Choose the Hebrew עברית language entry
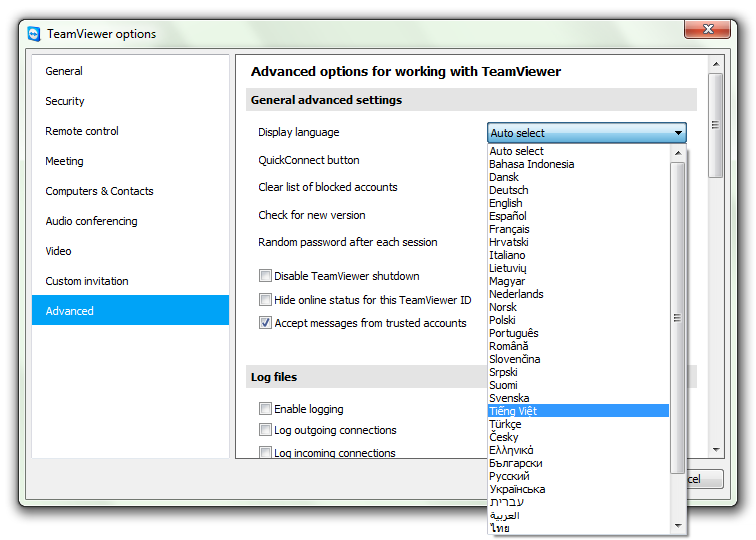Screen dimensions: 756x540 tap(579, 502)
